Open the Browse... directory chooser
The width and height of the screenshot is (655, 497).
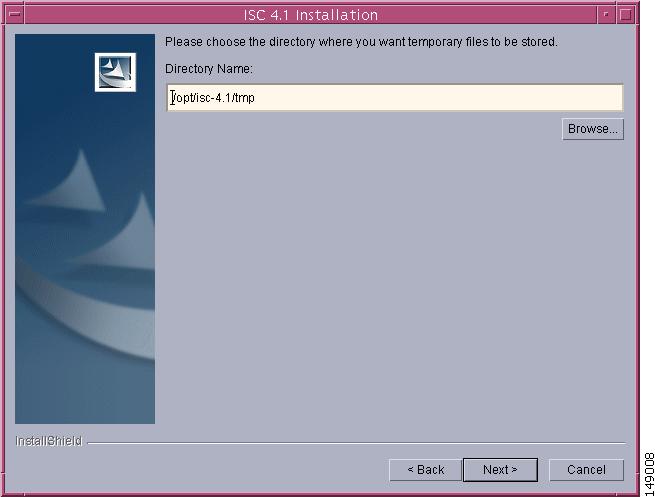click(x=593, y=129)
